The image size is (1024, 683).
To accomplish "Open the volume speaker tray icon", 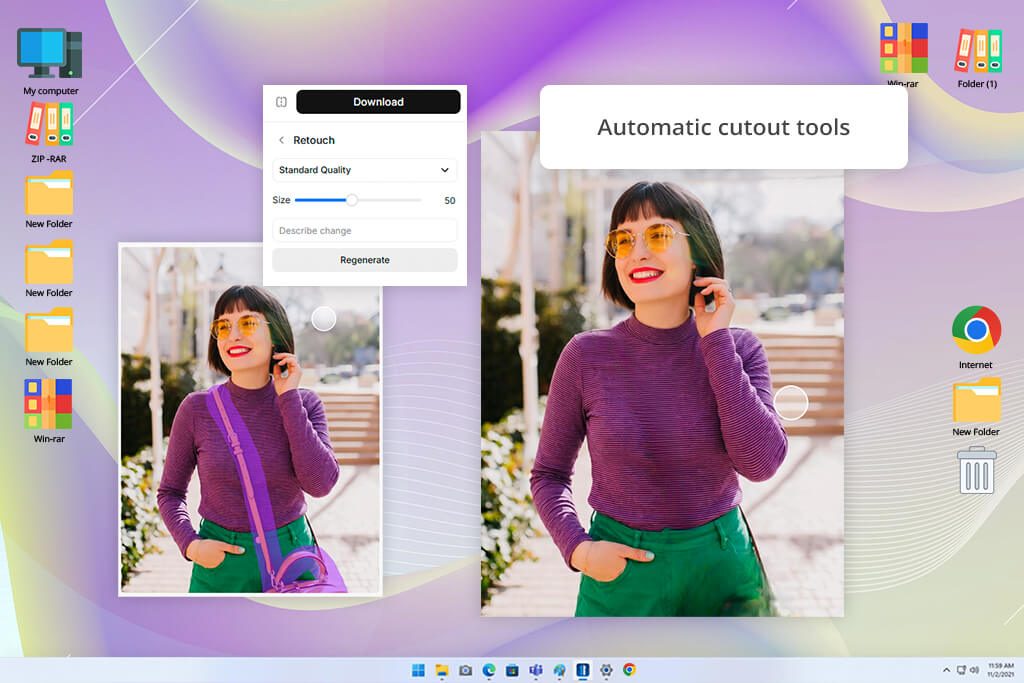I will tap(974, 670).
